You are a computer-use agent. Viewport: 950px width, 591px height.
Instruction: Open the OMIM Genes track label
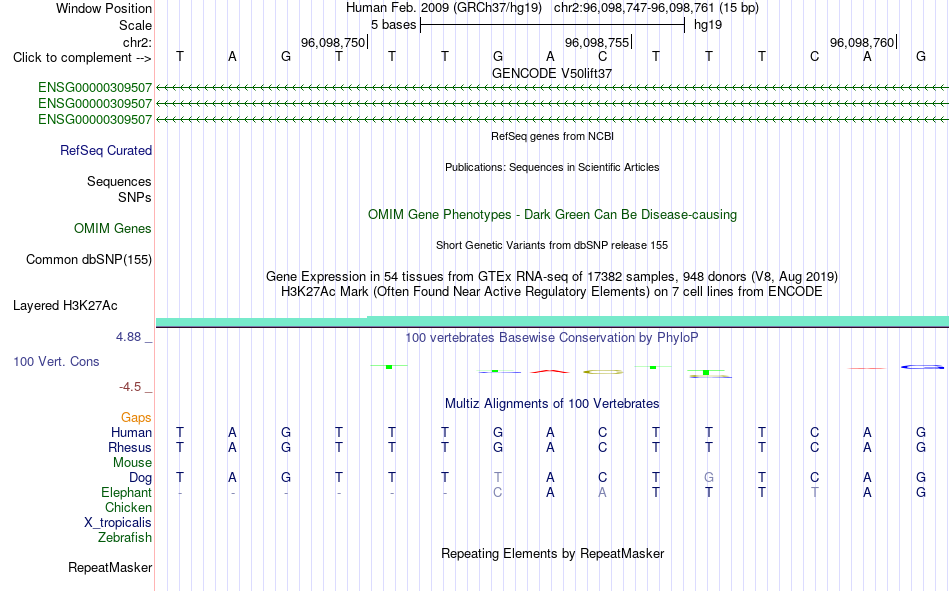pyautogui.click(x=112, y=229)
